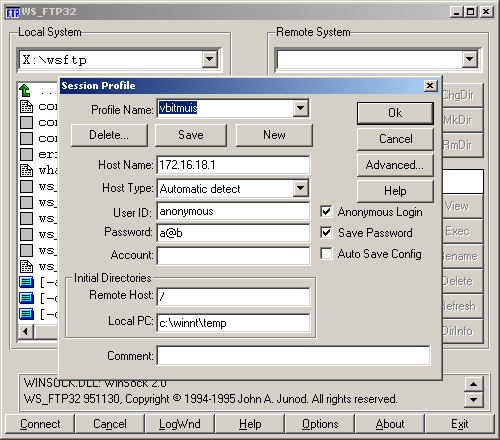The width and height of the screenshot is (500, 440).
Task: Click Cancel in the Session Profile dialog
Action: pos(395,139)
